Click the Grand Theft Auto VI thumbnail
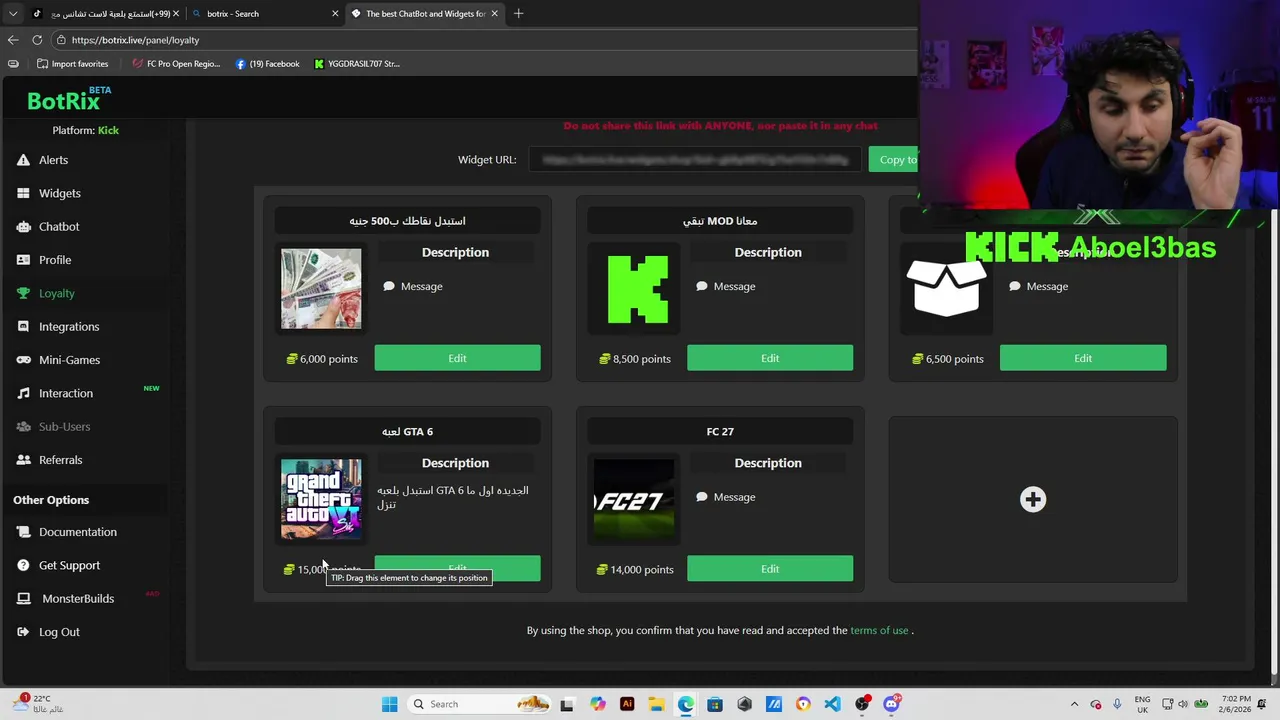1280x720 pixels. pos(321,499)
